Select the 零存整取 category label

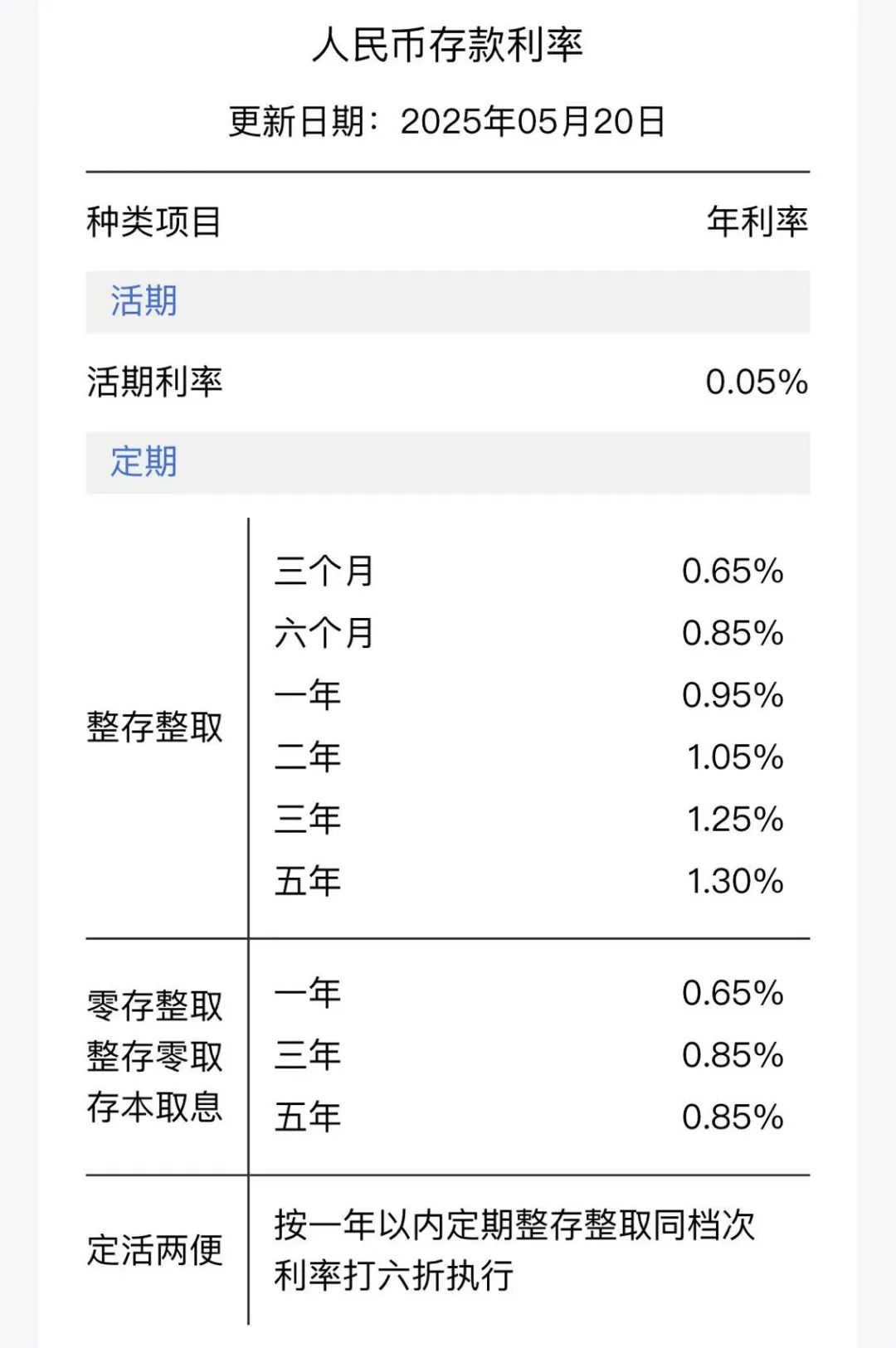[154, 1006]
